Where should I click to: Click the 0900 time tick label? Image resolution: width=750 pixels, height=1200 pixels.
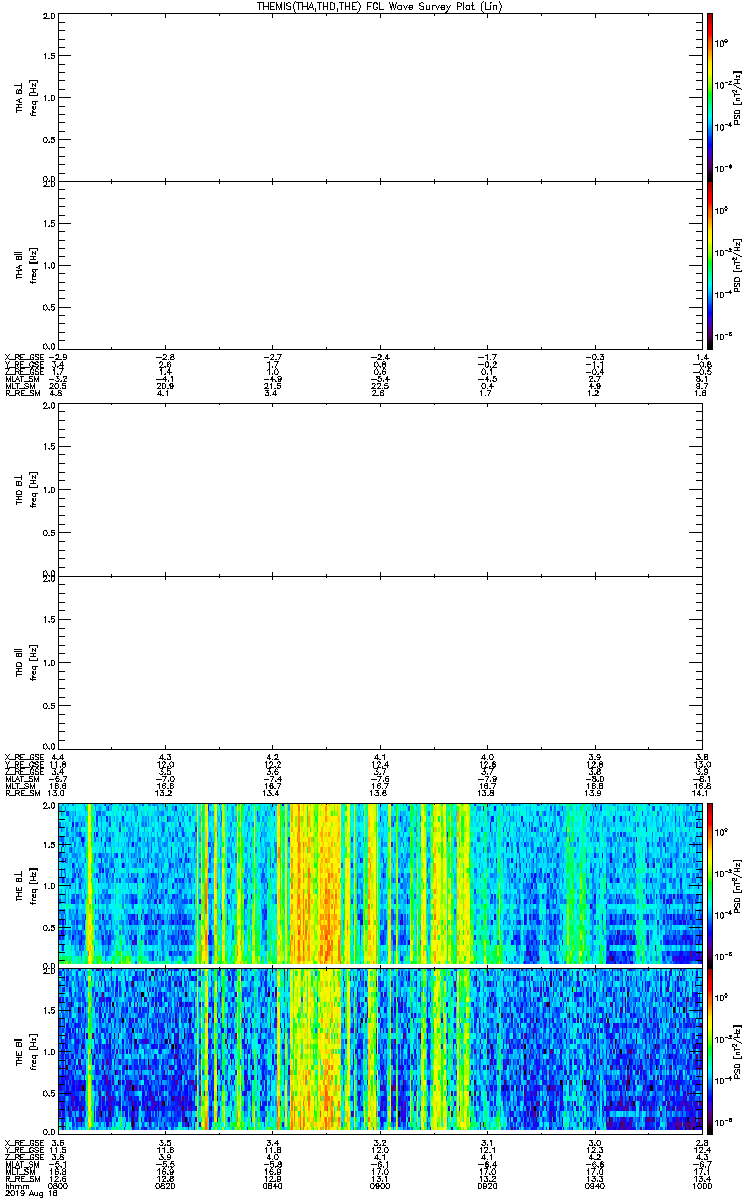(x=380, y=1185)
